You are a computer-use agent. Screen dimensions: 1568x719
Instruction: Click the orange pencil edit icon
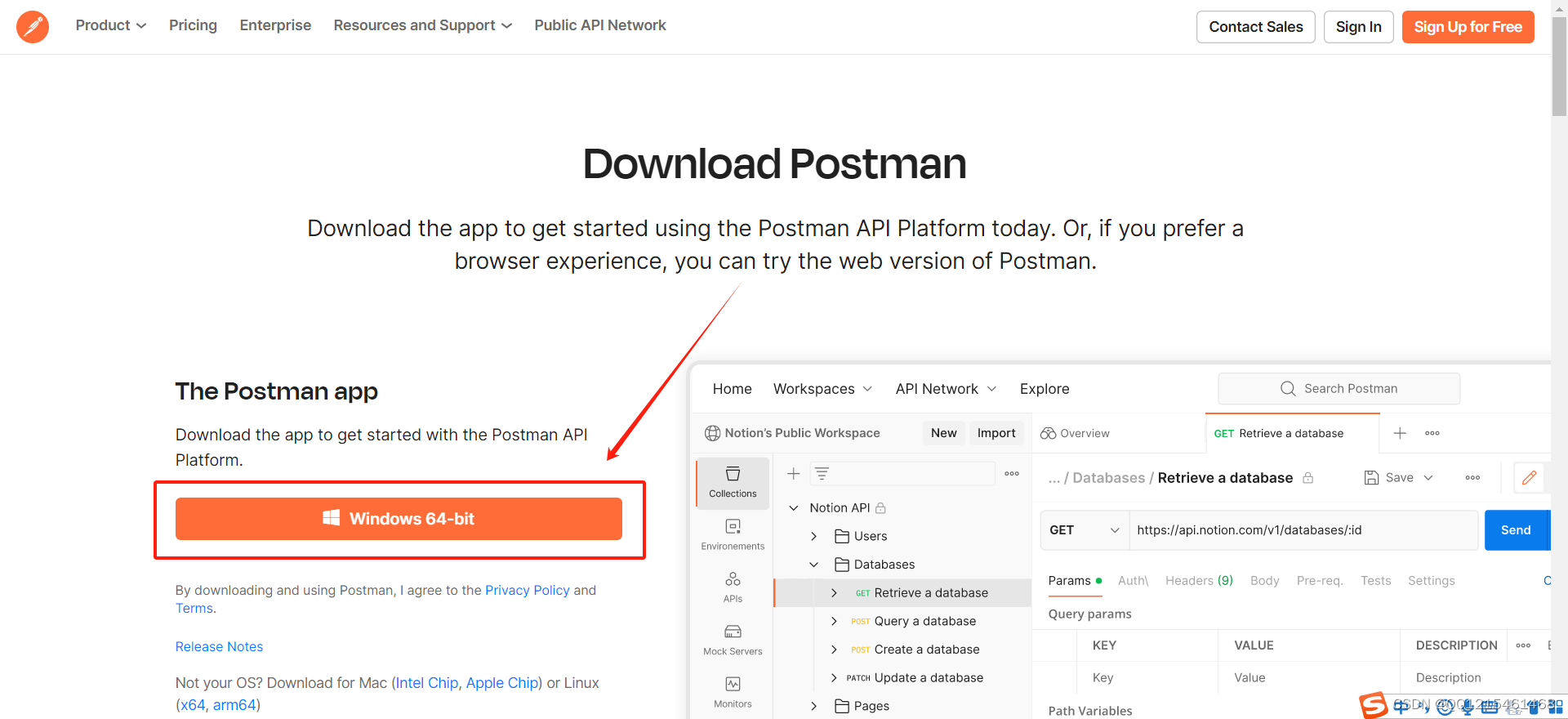tap(1529, 478)
